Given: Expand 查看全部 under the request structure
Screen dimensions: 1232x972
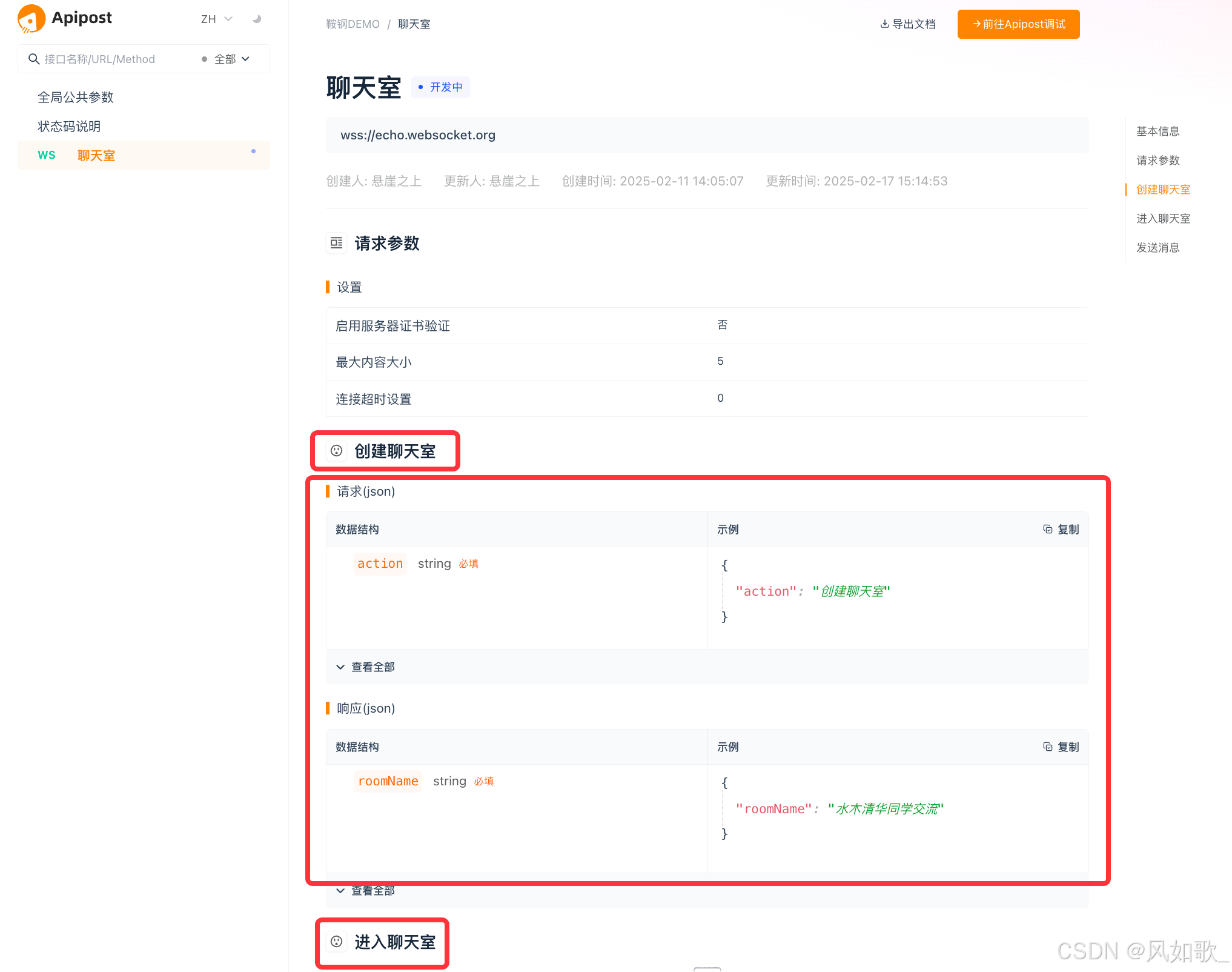Looking at the screenshot, I should tap(365, 667).
